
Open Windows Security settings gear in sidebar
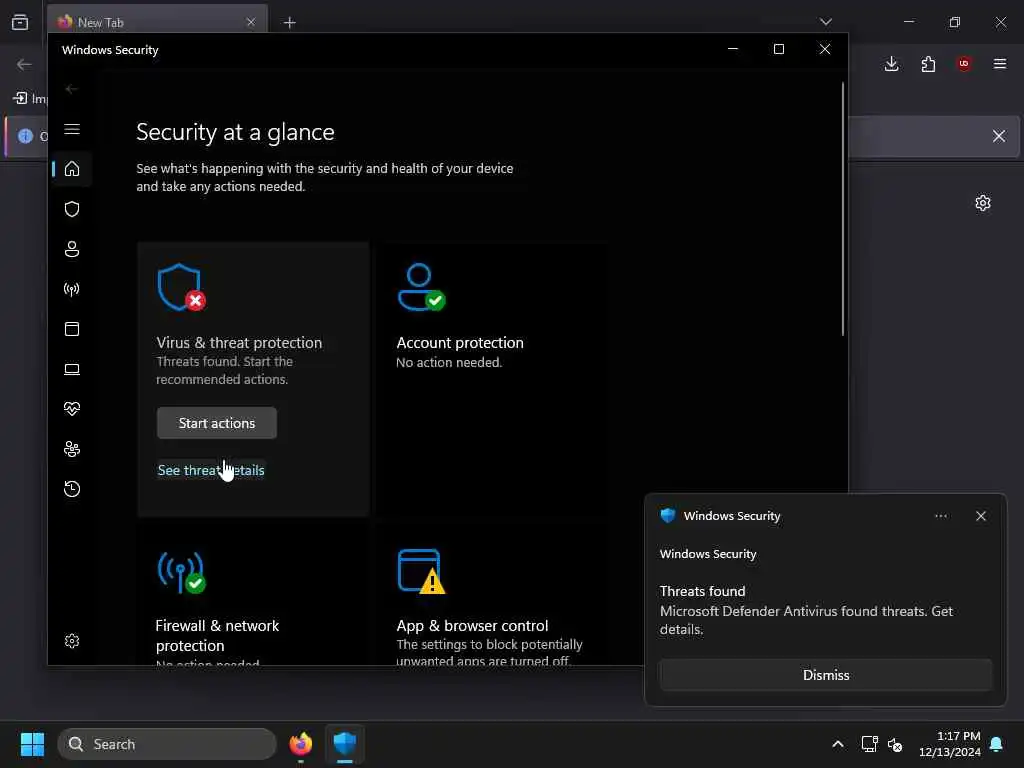pos(72,641)
